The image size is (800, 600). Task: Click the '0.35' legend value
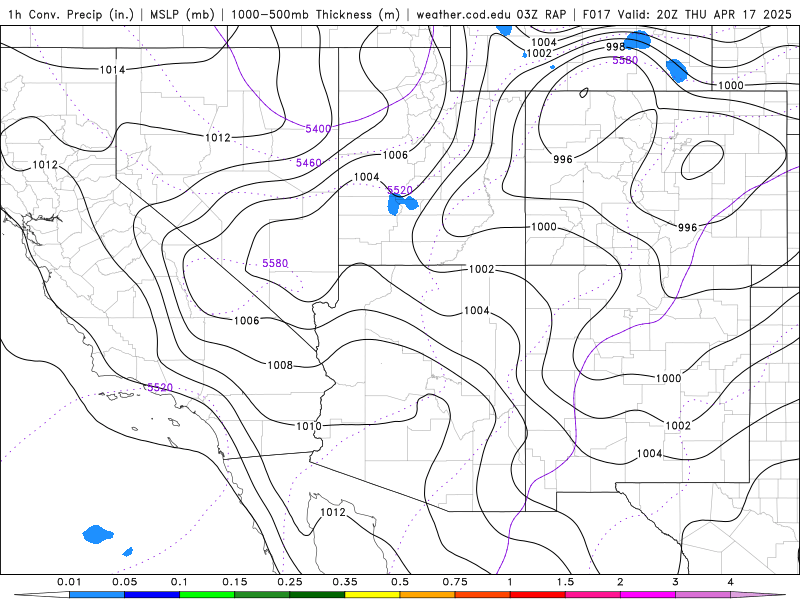345,582
